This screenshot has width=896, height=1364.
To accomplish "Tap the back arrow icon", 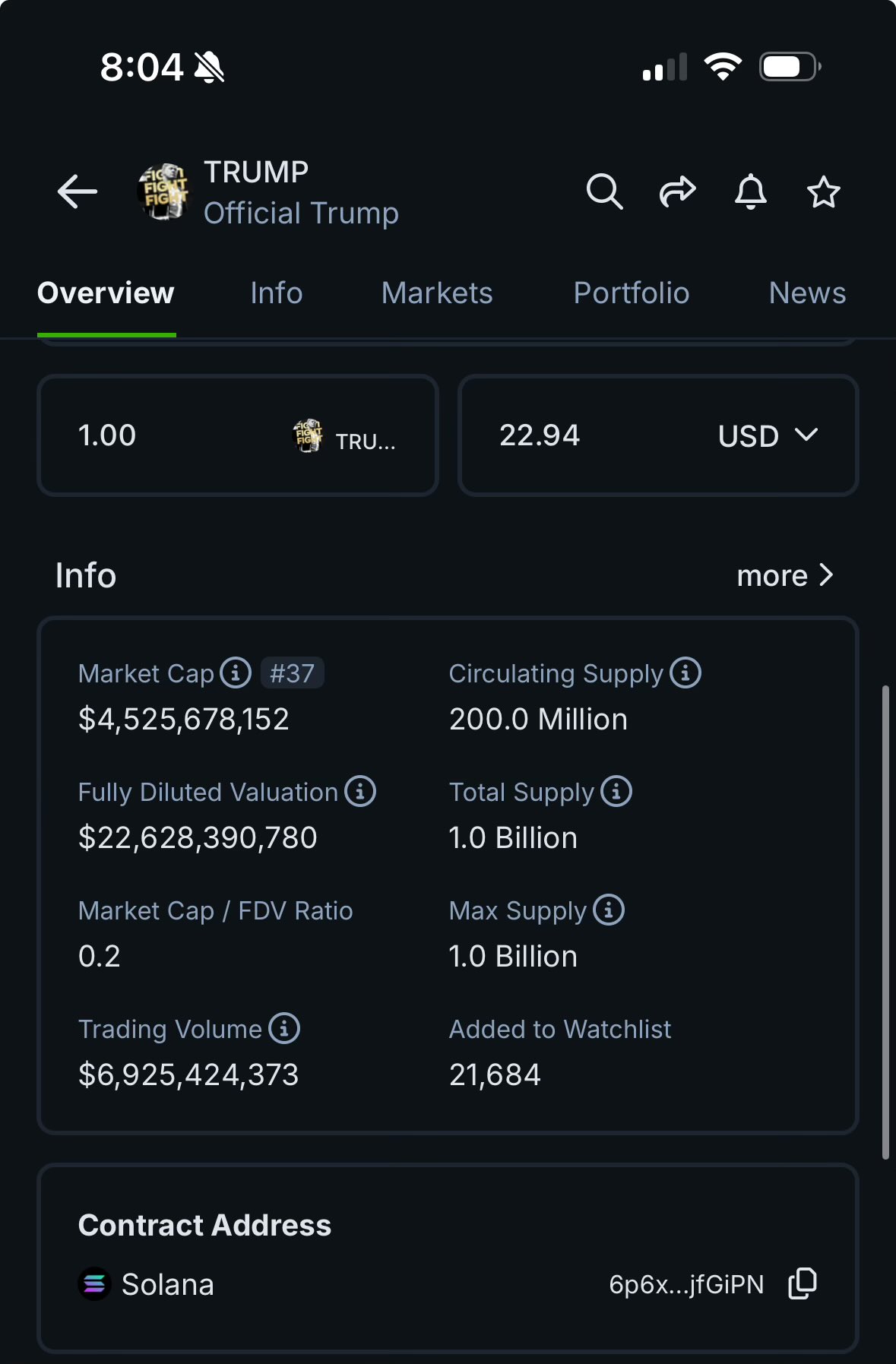I will [78, 191].
